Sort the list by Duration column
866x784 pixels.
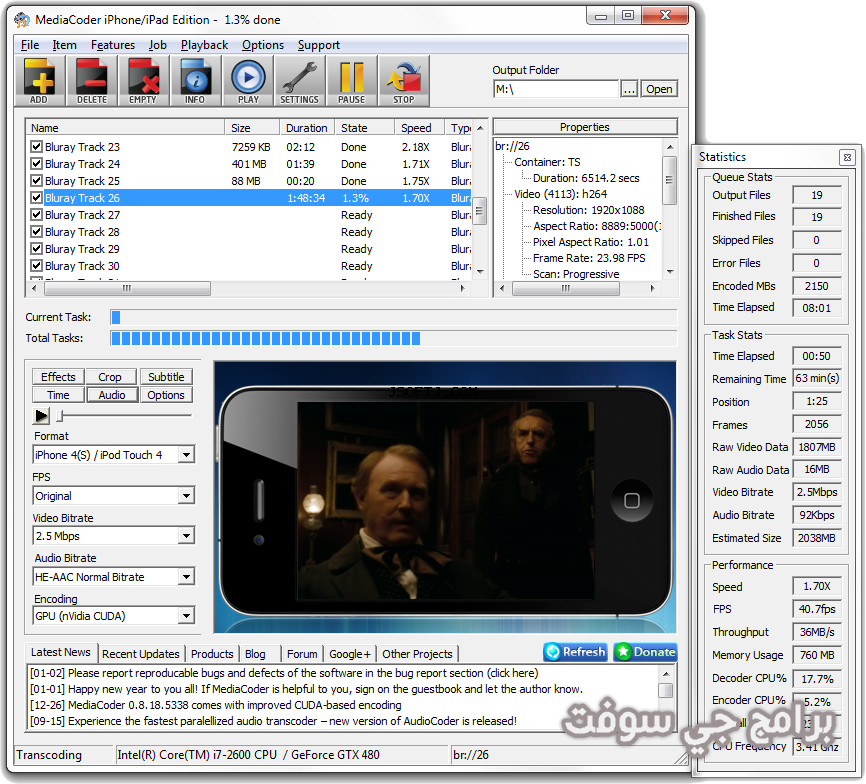point(307,128)
